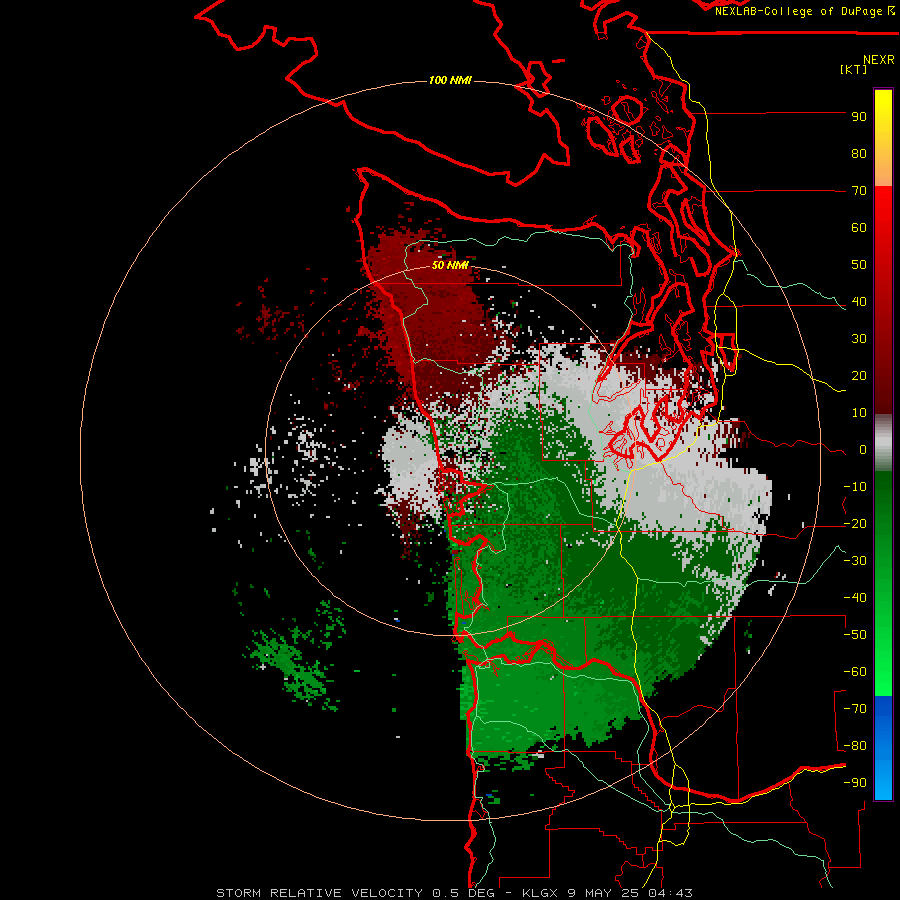Click the -60 knot scale label
This screenshot has height=900, width=900.
pos(855,672)
